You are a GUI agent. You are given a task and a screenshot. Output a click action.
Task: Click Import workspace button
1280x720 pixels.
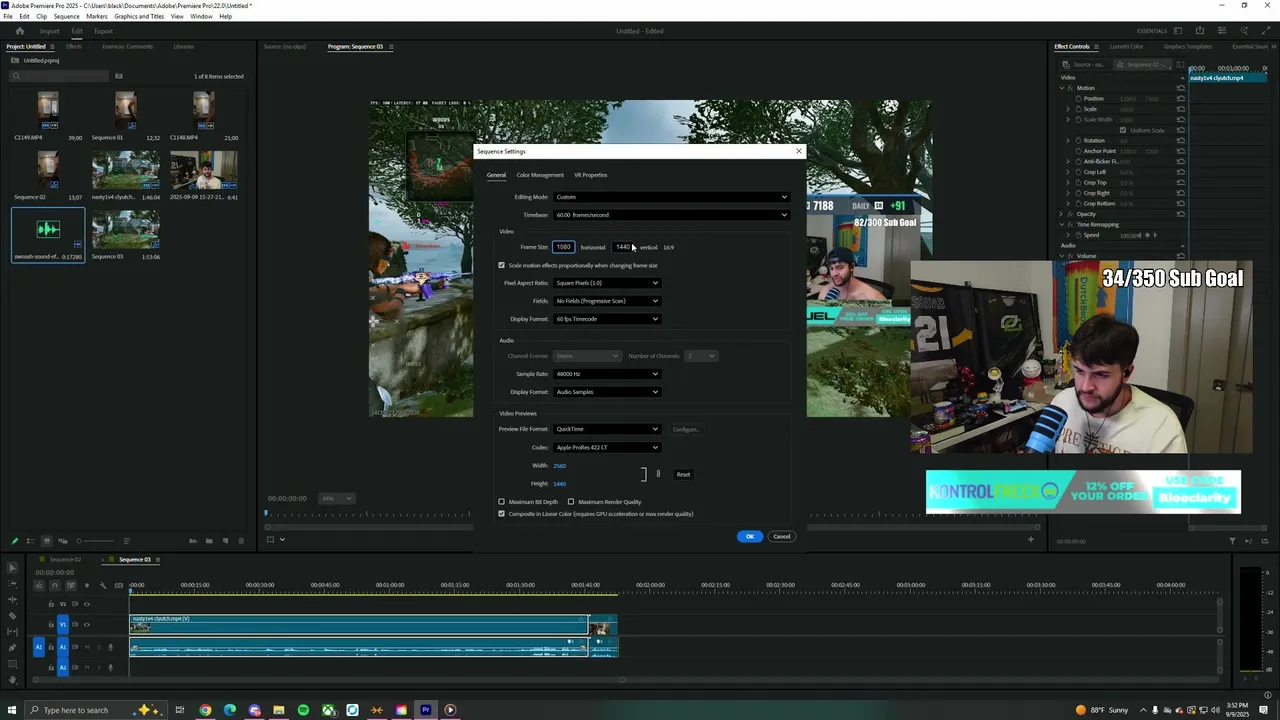pyautogui.click(x=49, y=31)
